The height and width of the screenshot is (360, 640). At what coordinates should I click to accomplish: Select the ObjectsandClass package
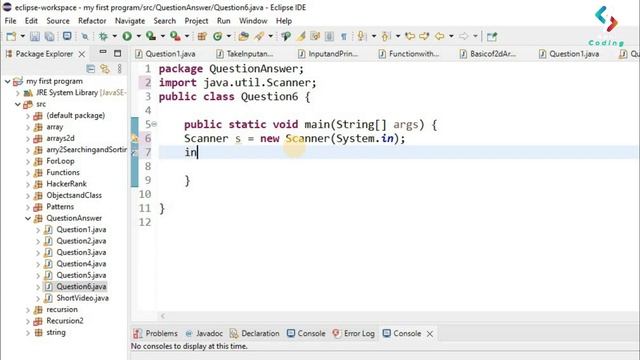[x=74, y=195]
